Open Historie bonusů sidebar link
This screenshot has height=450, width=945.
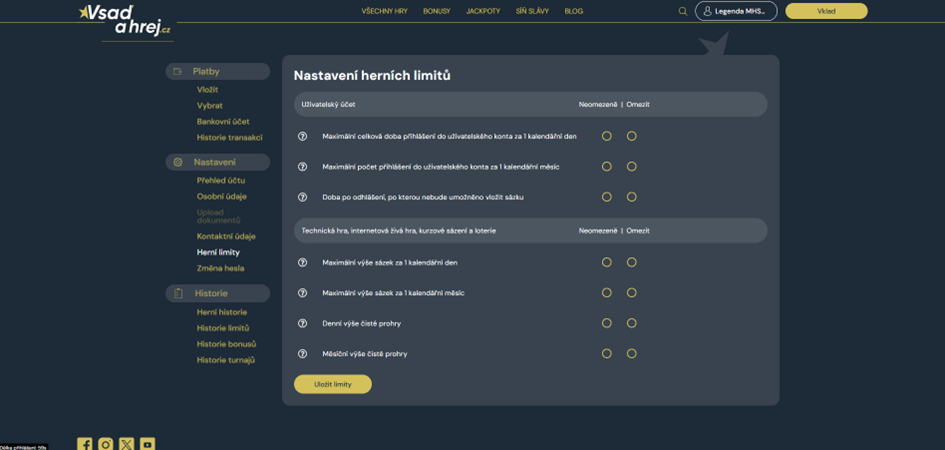(x=226, y=344)
